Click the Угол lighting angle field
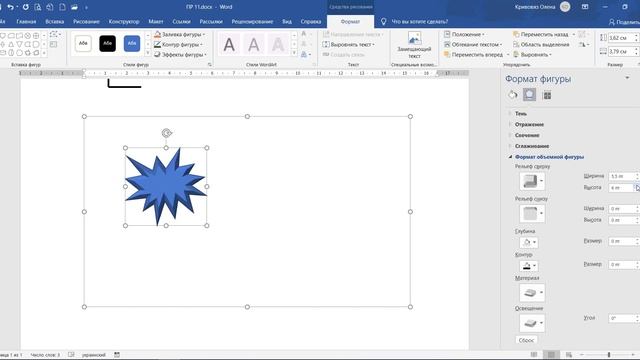 point(621,318)
